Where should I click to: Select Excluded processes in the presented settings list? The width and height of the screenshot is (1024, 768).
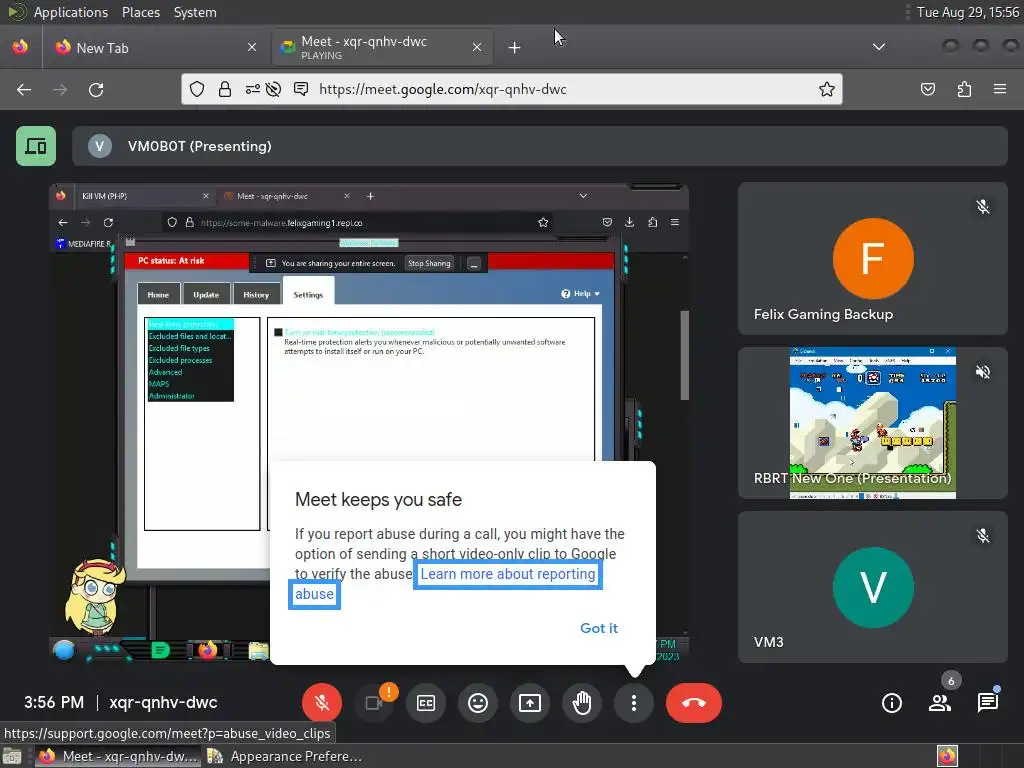(180, 360)
